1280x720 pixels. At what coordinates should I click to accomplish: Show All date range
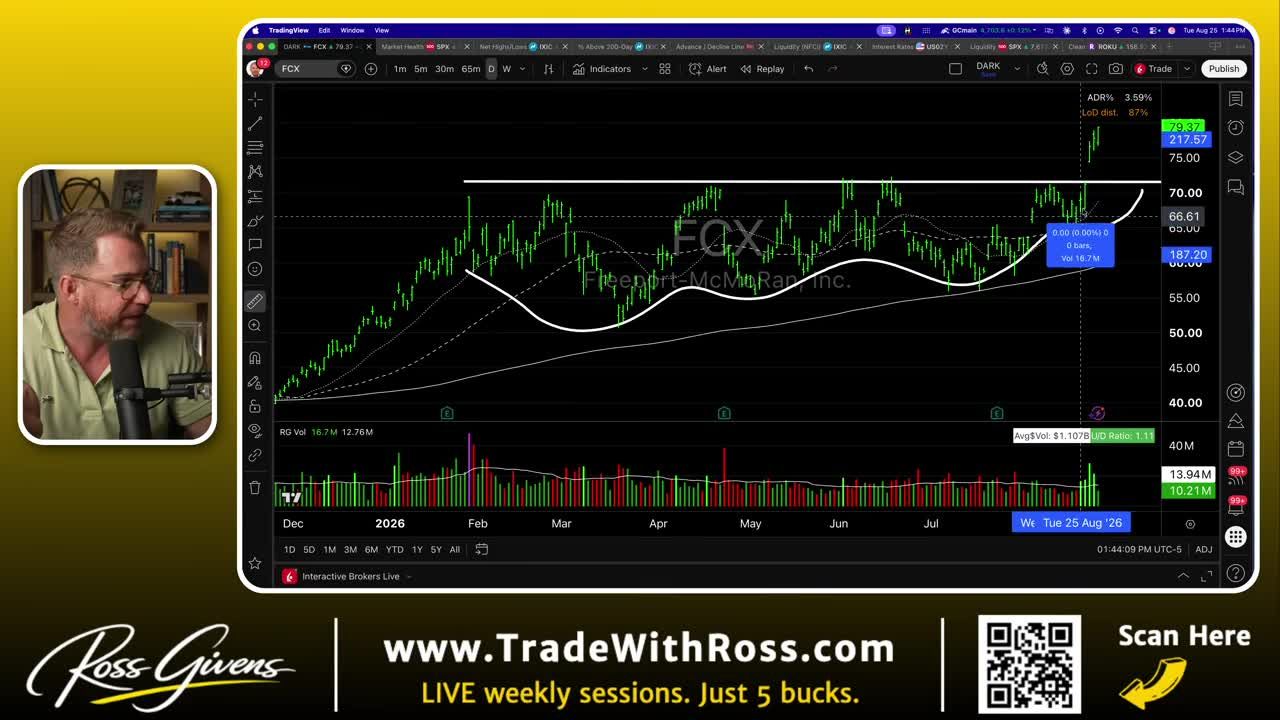coord(455,549)
